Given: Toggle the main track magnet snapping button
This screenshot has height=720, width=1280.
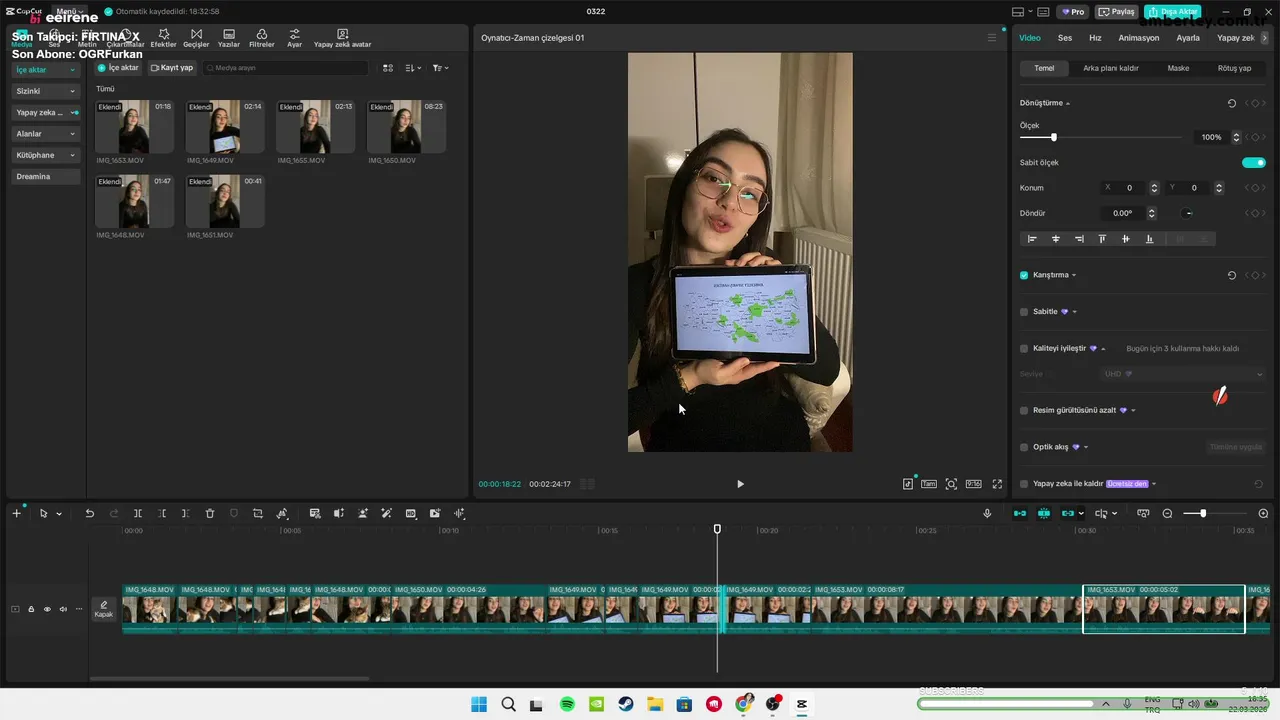Looking at the screenshot, I should pyautogui.click(x=1019, y=513).
